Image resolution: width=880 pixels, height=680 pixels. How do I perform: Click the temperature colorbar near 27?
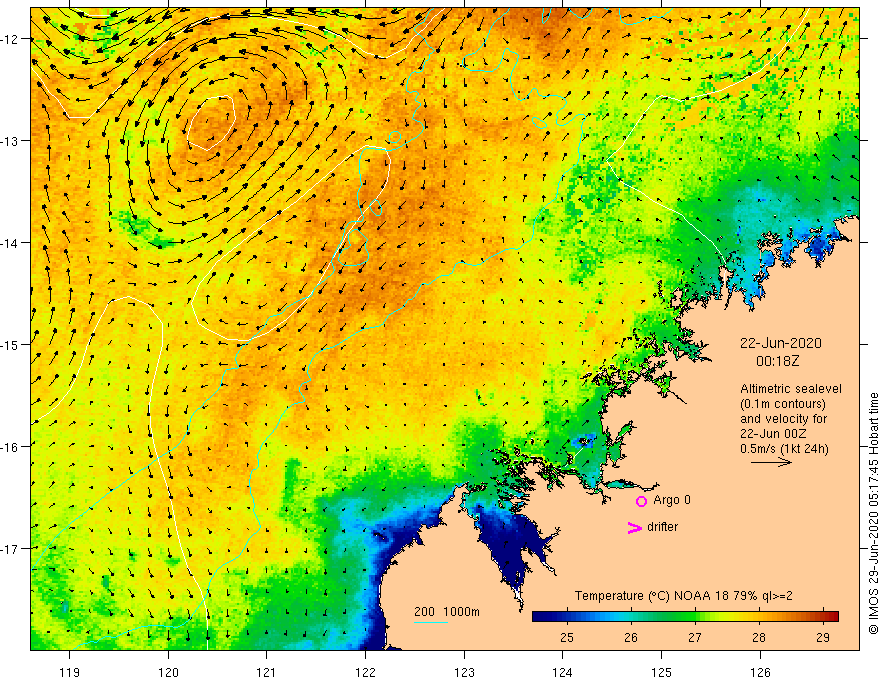[x=695, y=616]
